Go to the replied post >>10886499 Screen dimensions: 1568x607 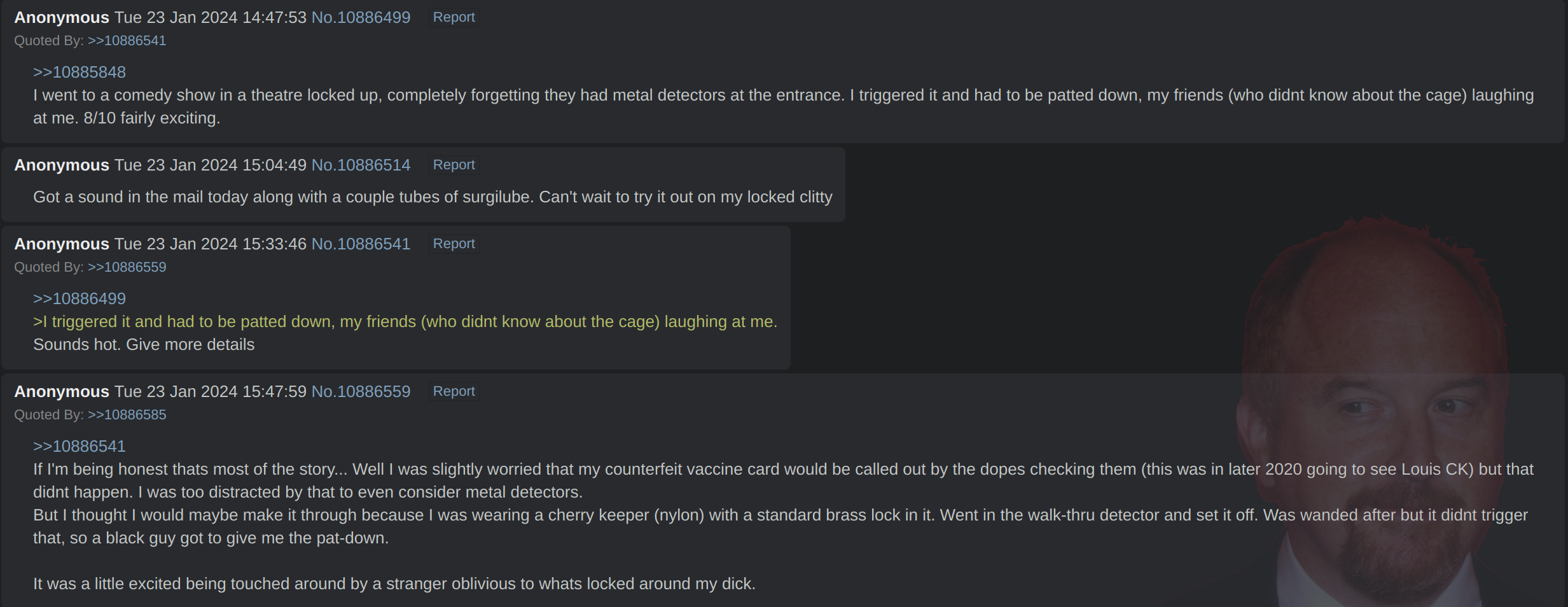[x=80, y=298]
